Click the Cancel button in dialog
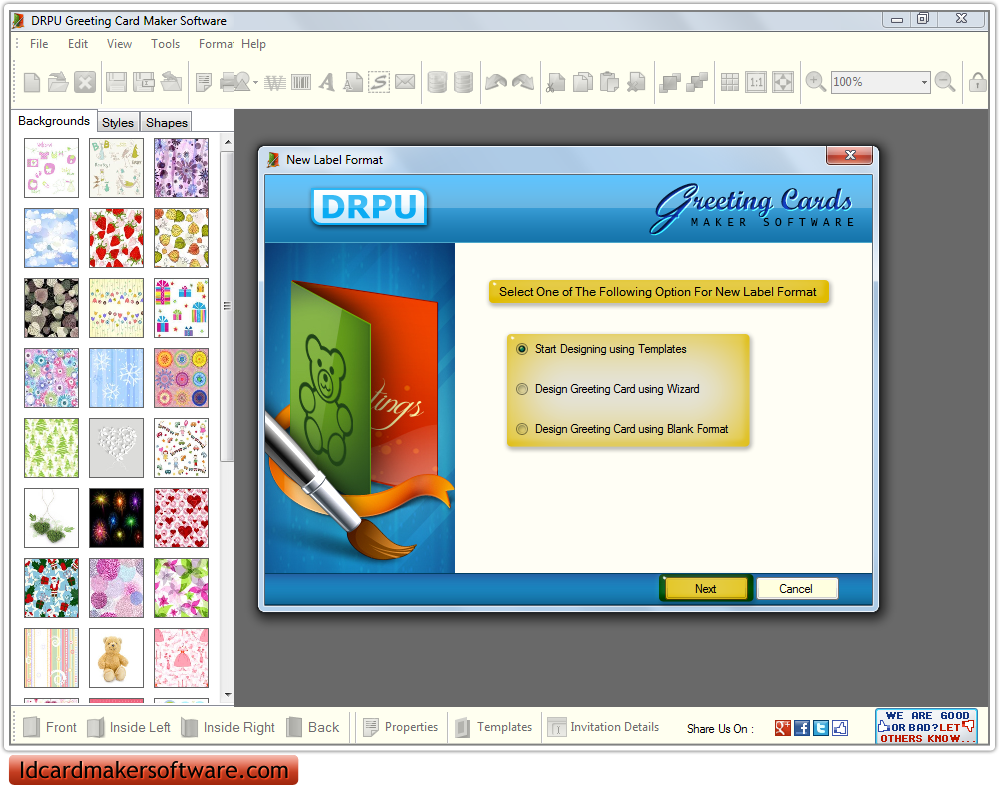Image resolution: width=999 pixels, height=785 pixels. point(796,589)
